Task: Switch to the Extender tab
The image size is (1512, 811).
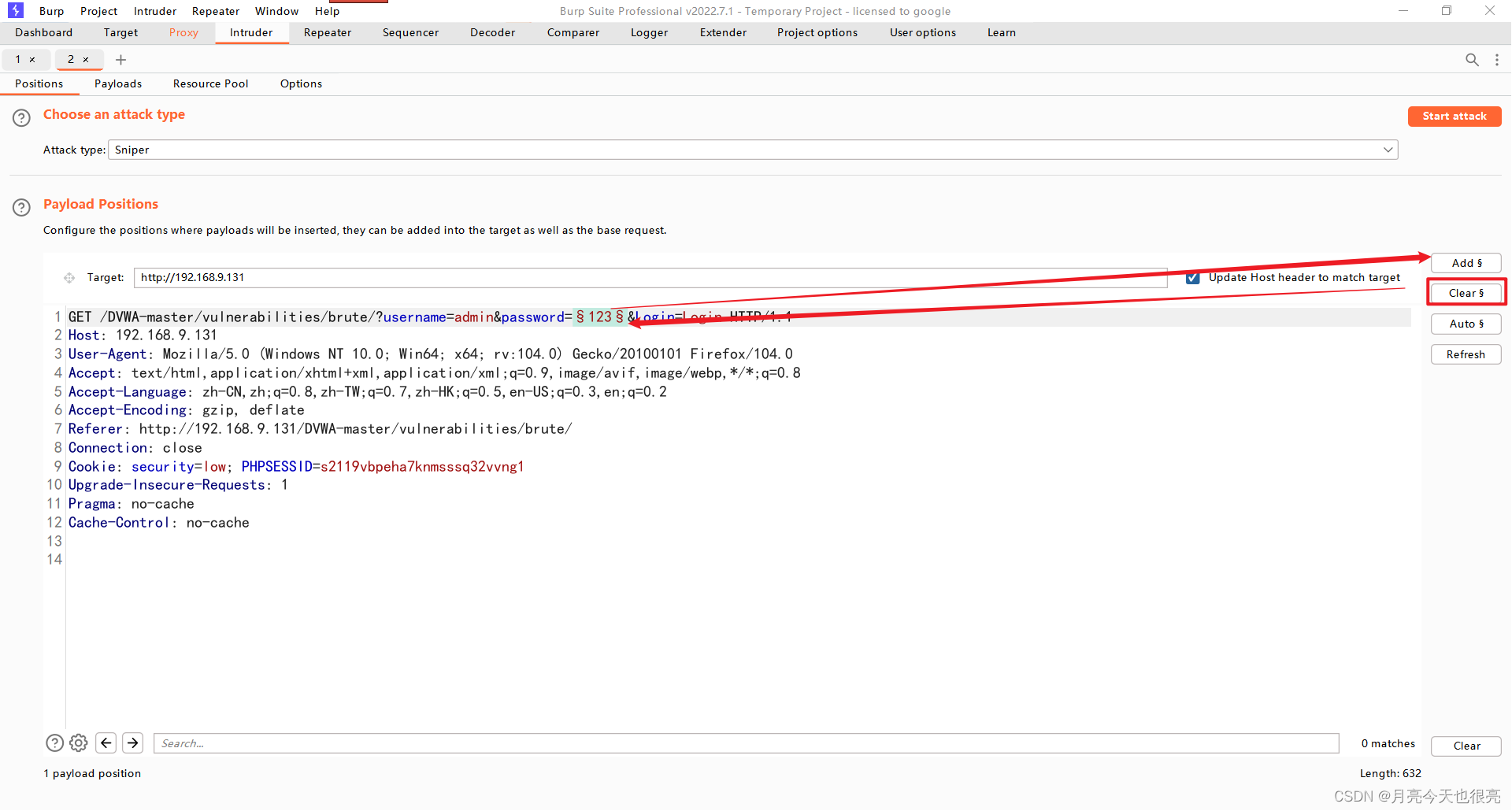Action: coord(724,32)
